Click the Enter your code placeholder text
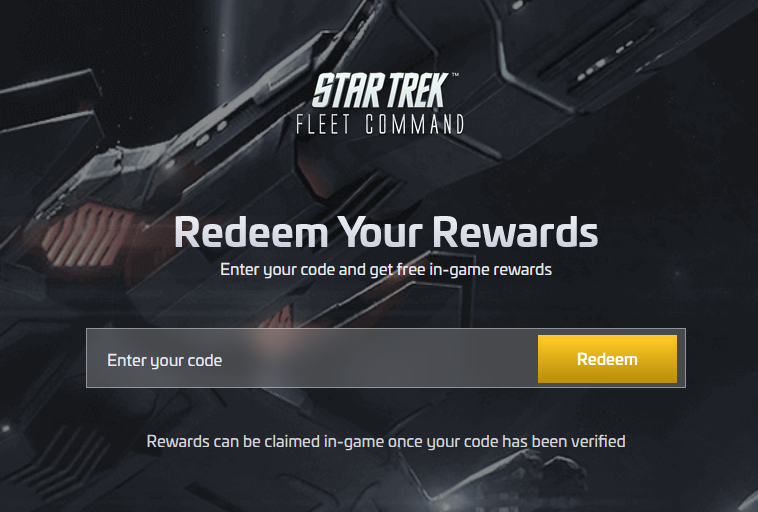 (164, 361)
